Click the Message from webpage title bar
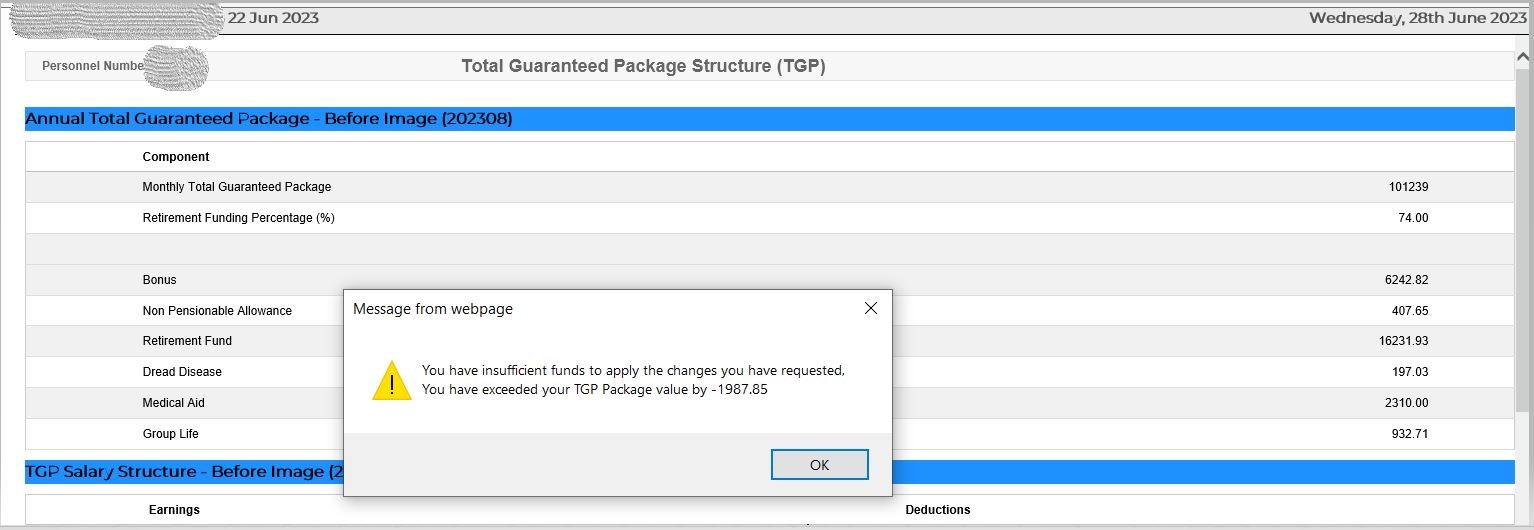This screenshot has width=1534, height=530. tap(600, 309)
